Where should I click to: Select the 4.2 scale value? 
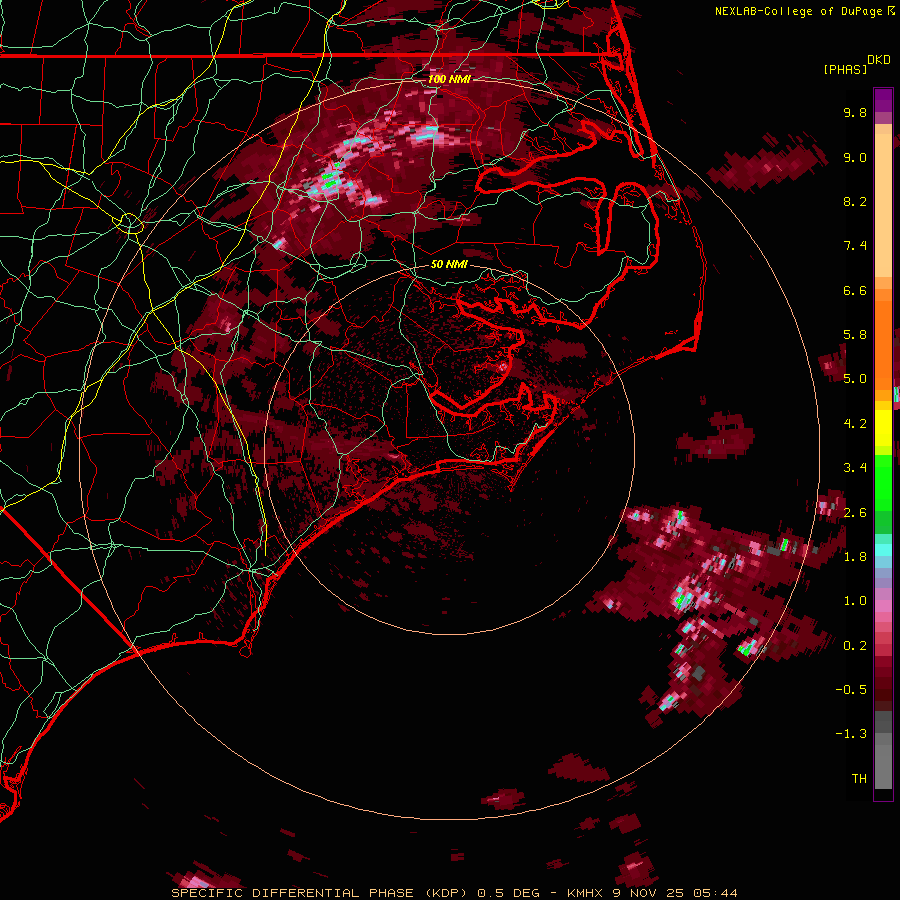click(x=855, y=424)
